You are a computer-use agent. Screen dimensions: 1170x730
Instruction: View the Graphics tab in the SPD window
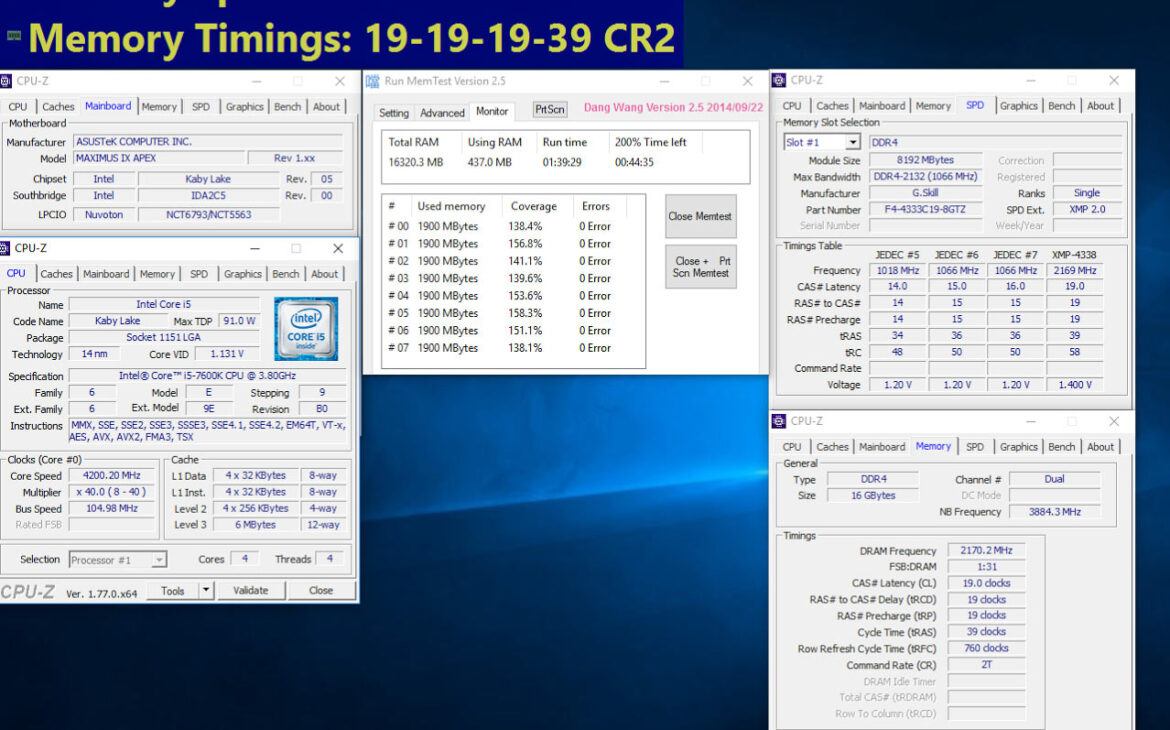point(1018,105)
